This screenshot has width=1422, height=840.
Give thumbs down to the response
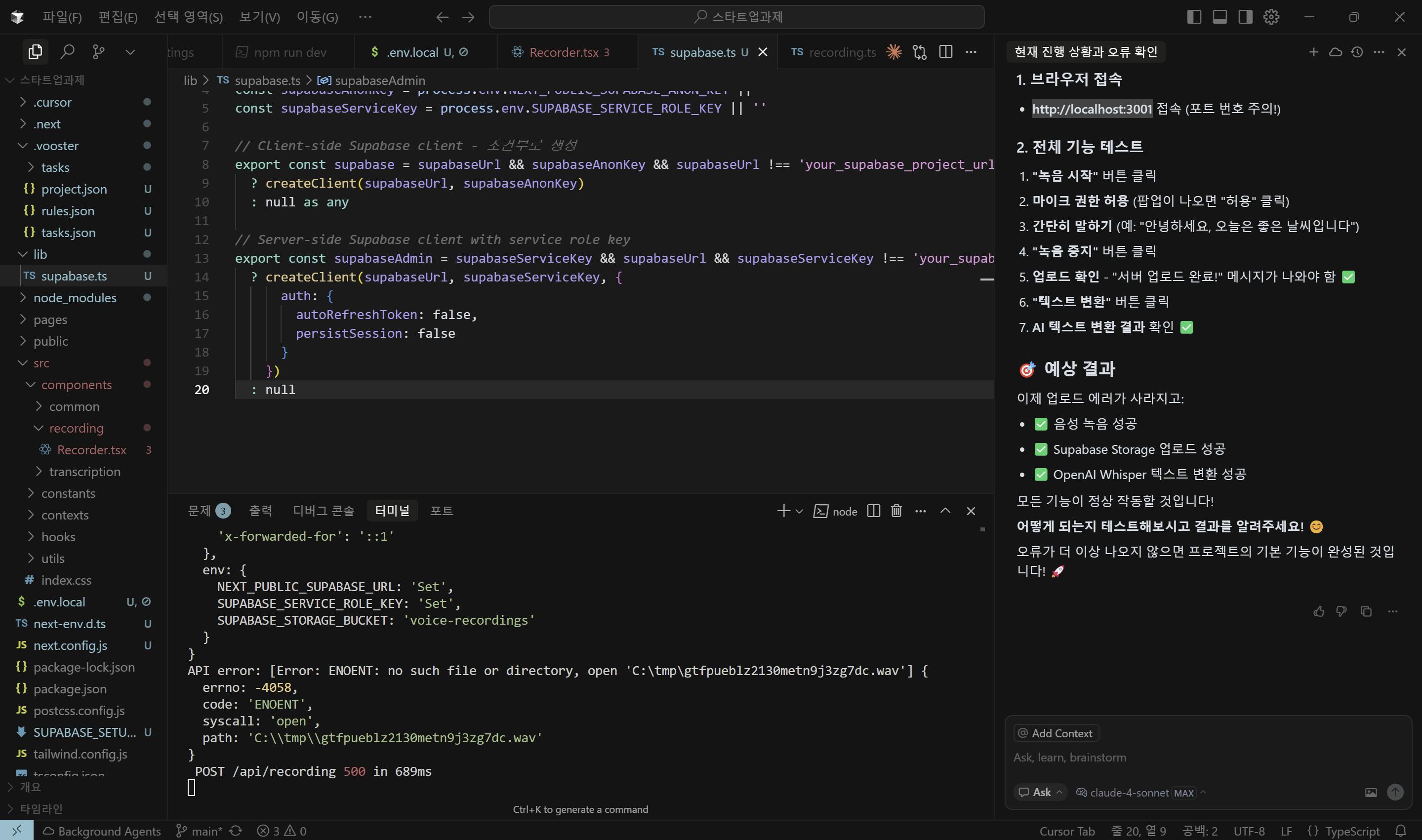click(1341, 611)
